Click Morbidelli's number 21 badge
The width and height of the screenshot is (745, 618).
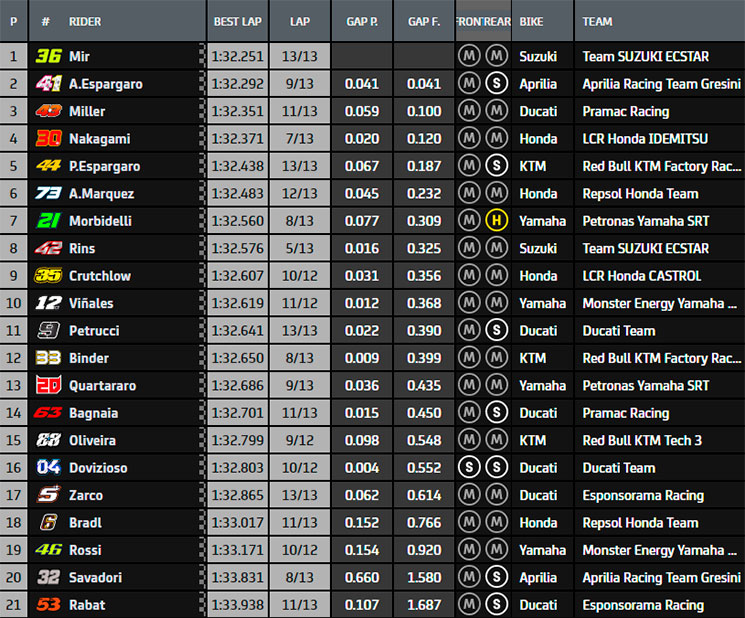48,221
